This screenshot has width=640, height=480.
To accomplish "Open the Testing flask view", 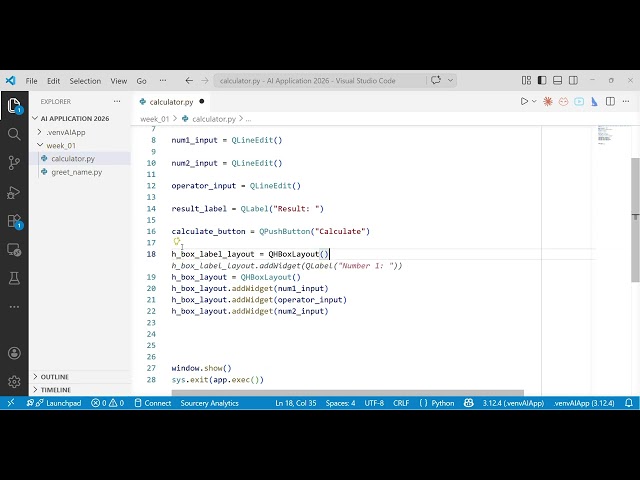I will tap(14, 278).
